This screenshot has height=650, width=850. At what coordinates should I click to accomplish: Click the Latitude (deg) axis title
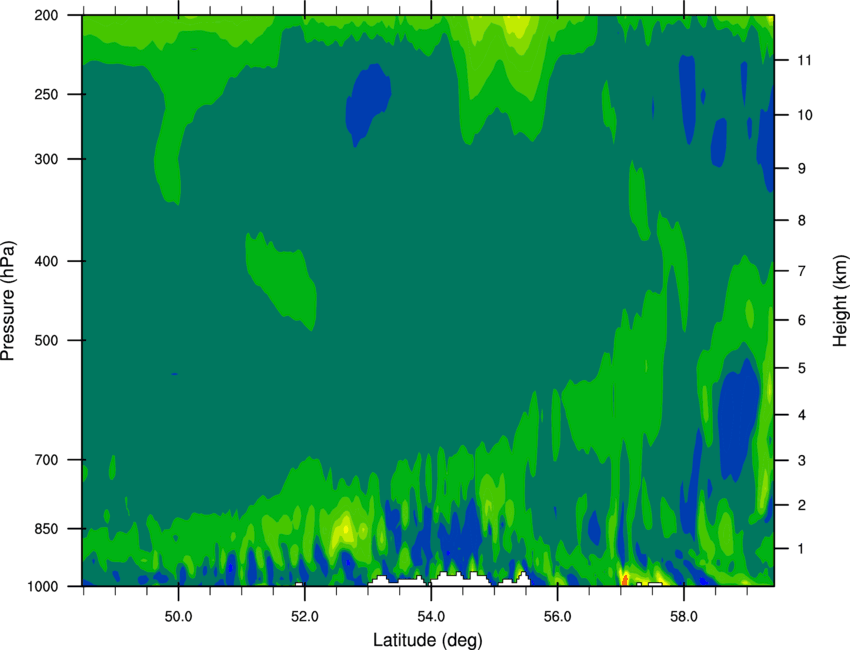428,640
